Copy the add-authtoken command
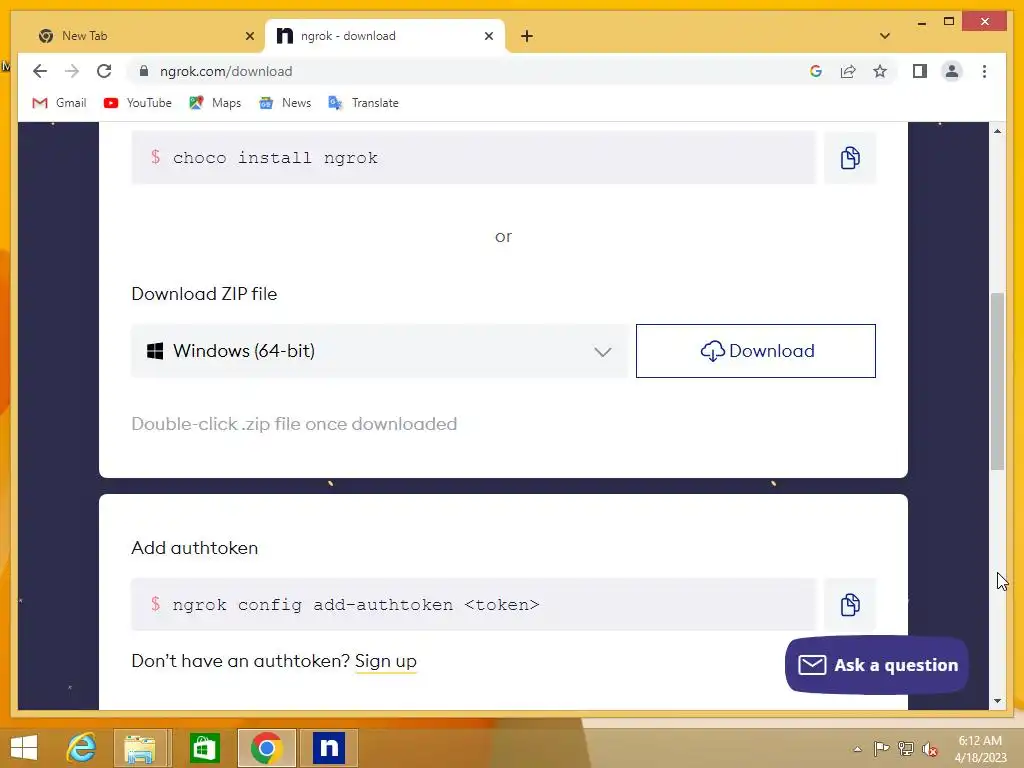Viewport: 1024px width, 768px height. click(850, 604)
